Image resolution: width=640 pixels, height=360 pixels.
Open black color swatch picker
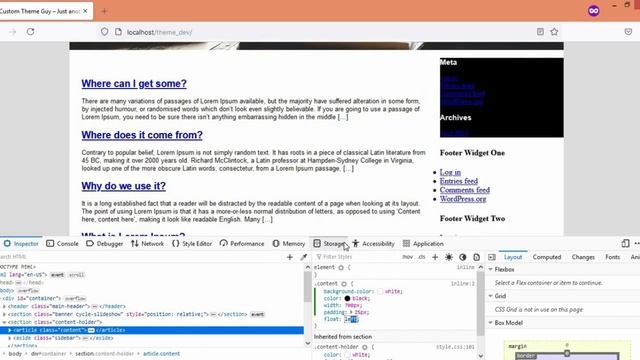click(x=347, y=299)
